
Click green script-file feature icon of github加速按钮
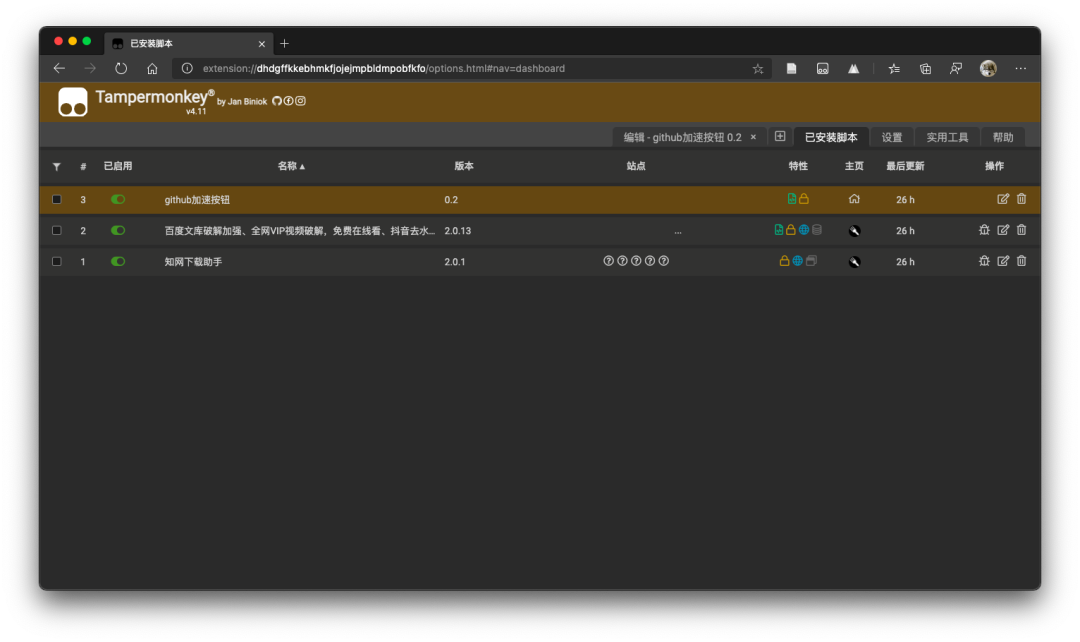(791, 199)
